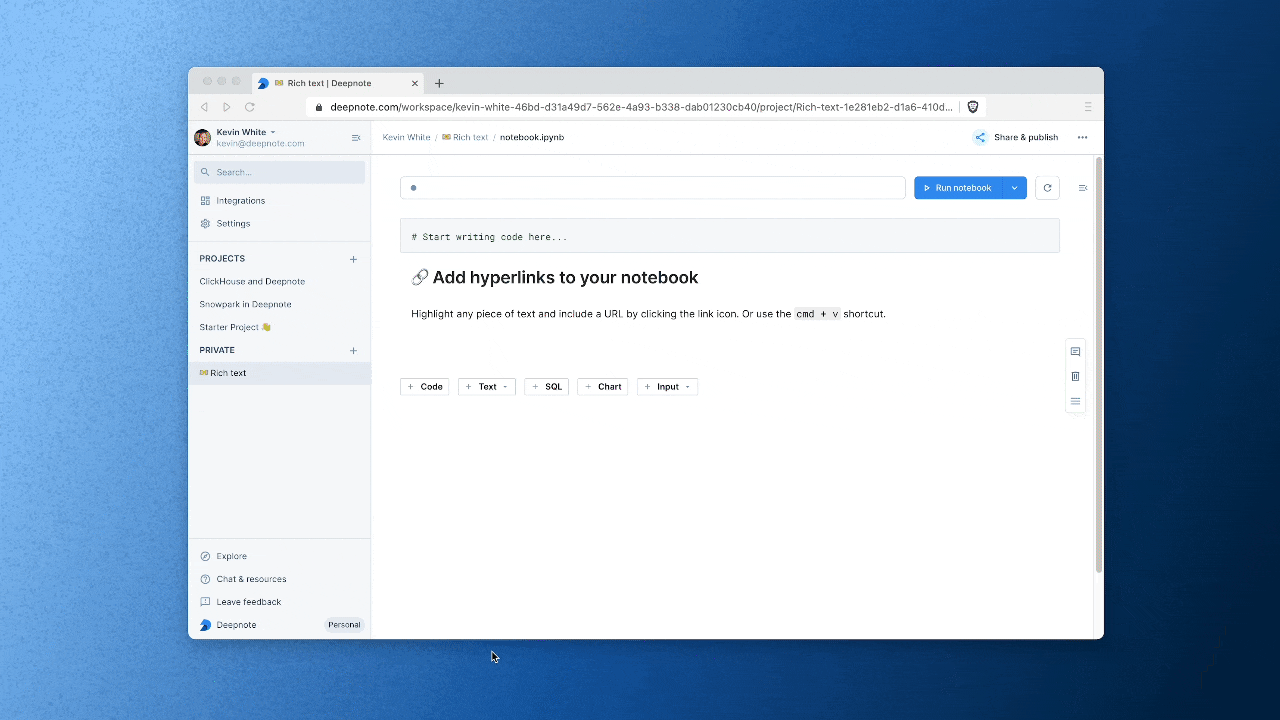Open the Starter Project
The width and height of the screenshot is (1280, 720).
tap(235, 327)
